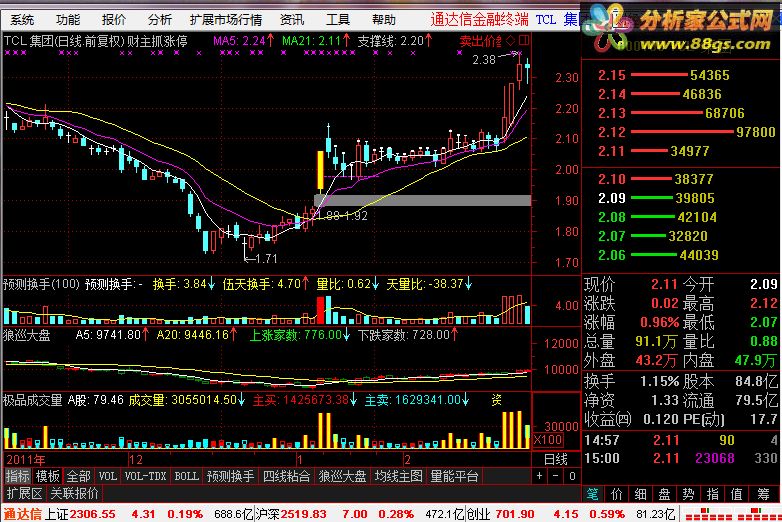Select the 模板 tab

tap(48, 477)
